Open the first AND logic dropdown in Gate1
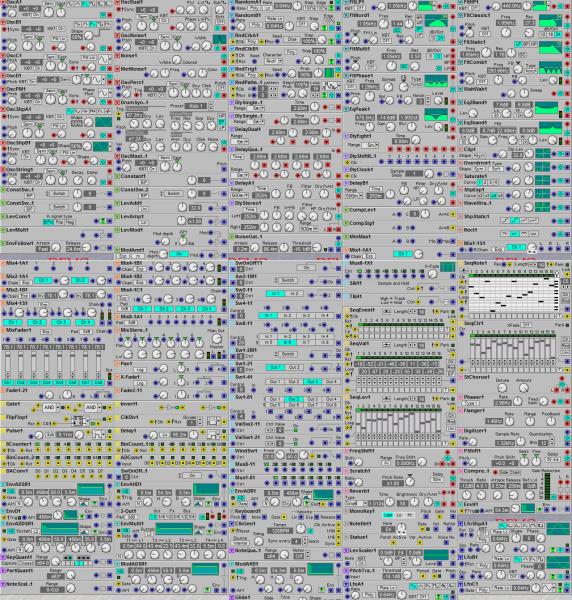This screenshot has width=572, height=600. click(x=49, y=408)
